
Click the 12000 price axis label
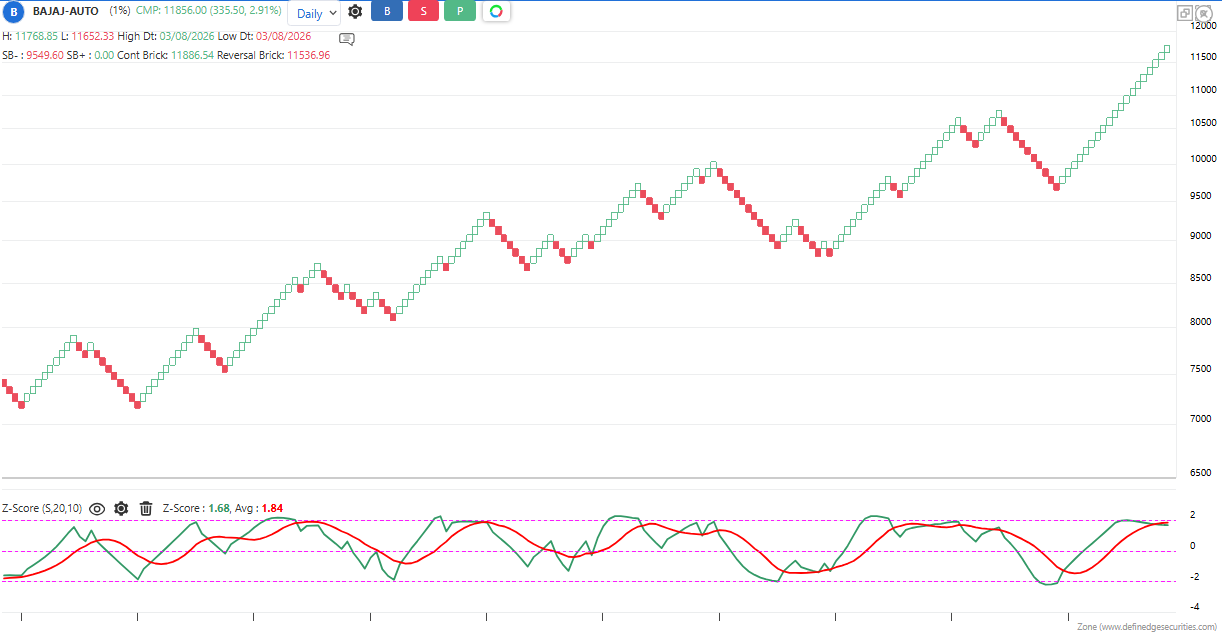click(1202, 27)
